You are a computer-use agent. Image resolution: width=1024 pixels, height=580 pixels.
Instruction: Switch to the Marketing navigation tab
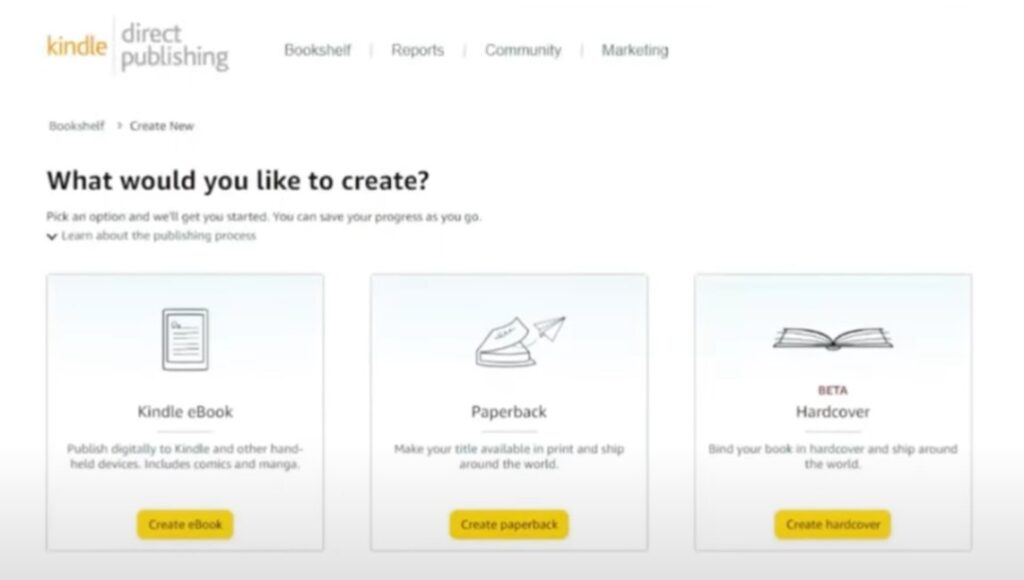[635, 50]
